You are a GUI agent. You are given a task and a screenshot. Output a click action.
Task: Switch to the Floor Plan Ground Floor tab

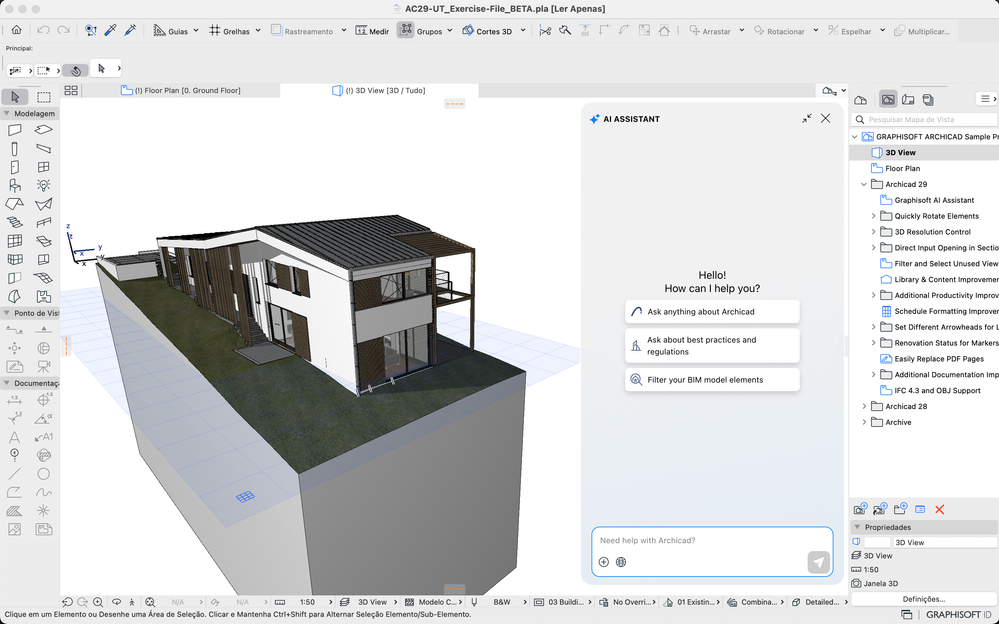click(x=180, y=91)
